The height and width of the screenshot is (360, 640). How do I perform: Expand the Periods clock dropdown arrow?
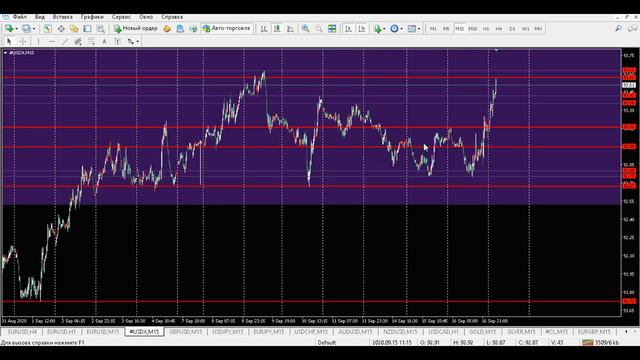[401, 29]
